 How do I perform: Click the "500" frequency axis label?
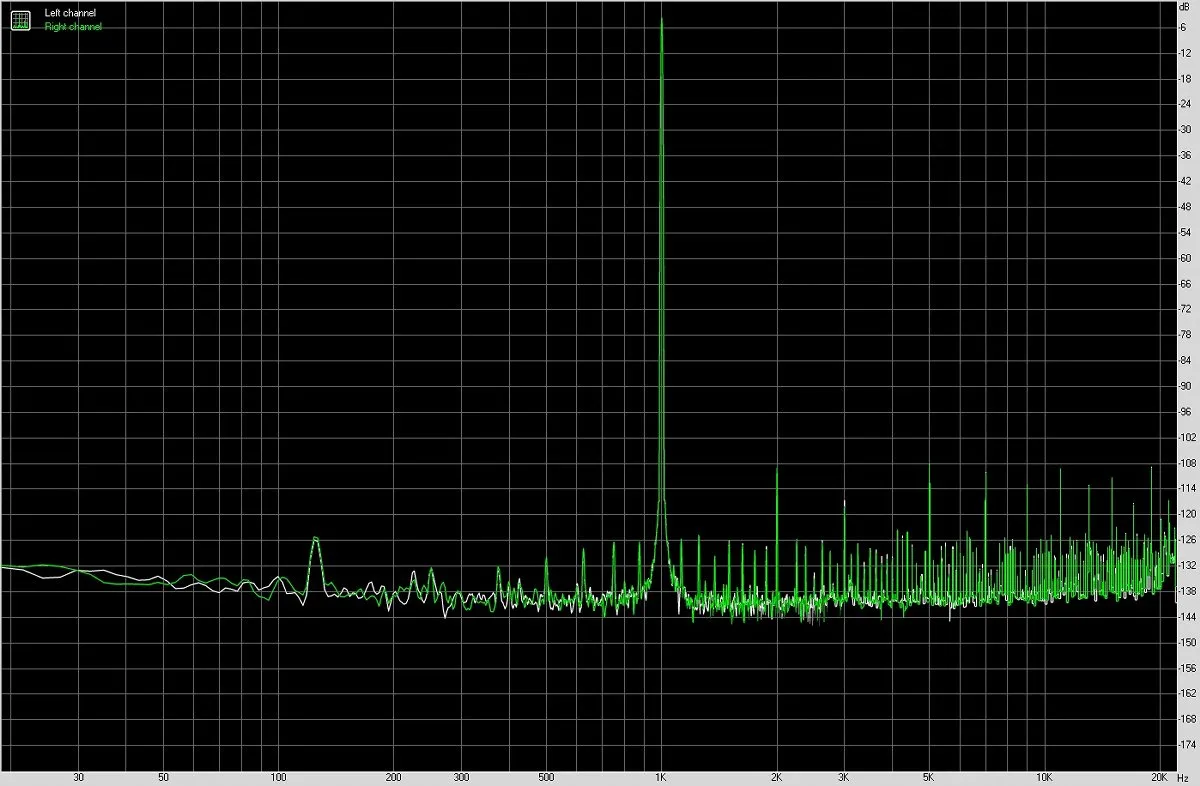coord(546,777)
